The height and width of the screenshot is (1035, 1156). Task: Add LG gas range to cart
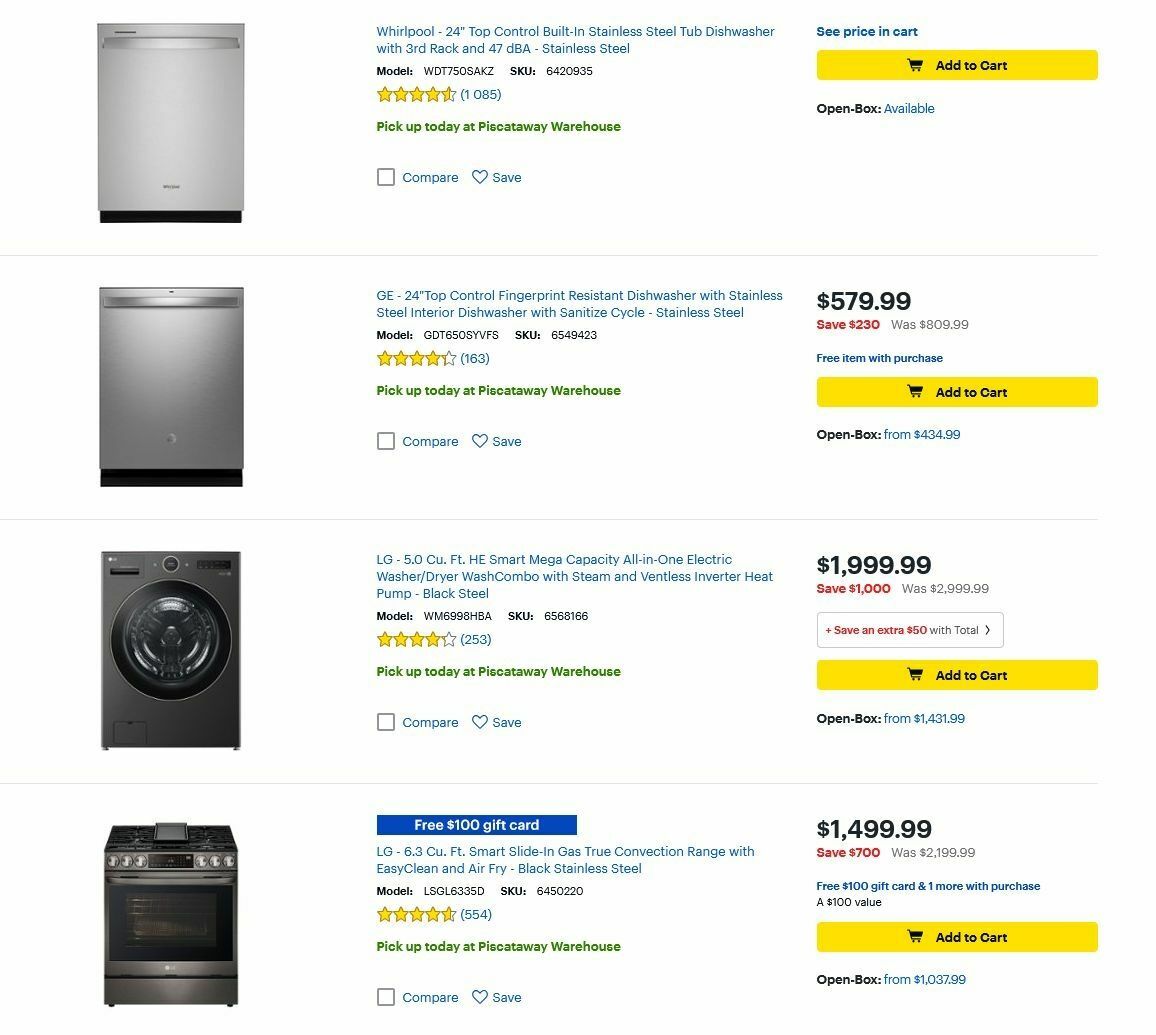(957, 937)
